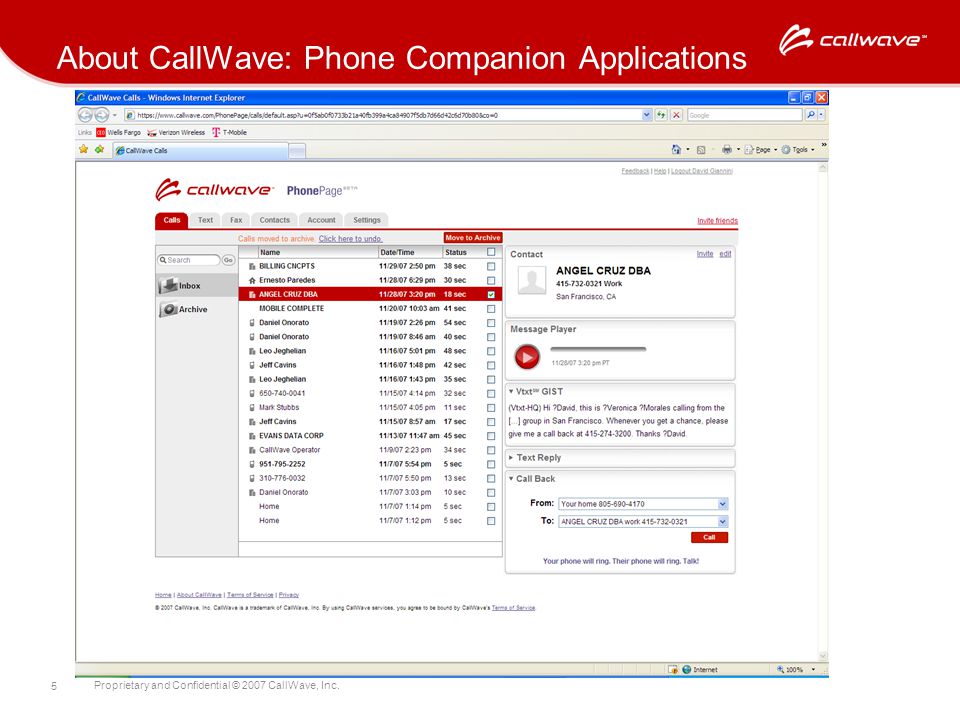Click the calls Search input field
The height and width of the screenshot is (720, 960).
(x=189, y=260)
